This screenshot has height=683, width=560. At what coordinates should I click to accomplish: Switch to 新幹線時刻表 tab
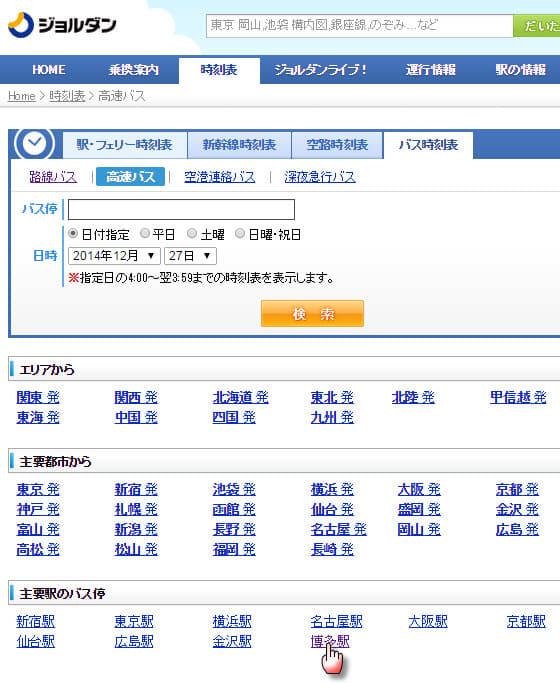point(239,145)
